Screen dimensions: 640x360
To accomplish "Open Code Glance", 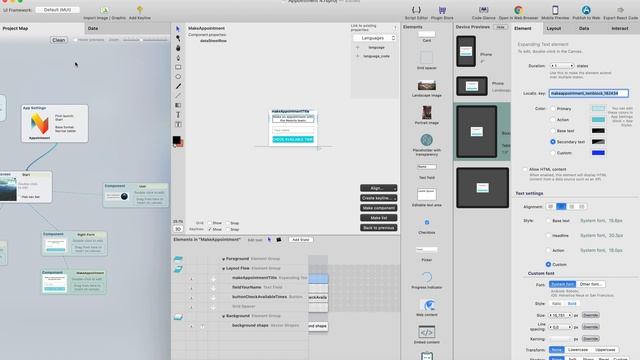I will click(x=483, y=12).
